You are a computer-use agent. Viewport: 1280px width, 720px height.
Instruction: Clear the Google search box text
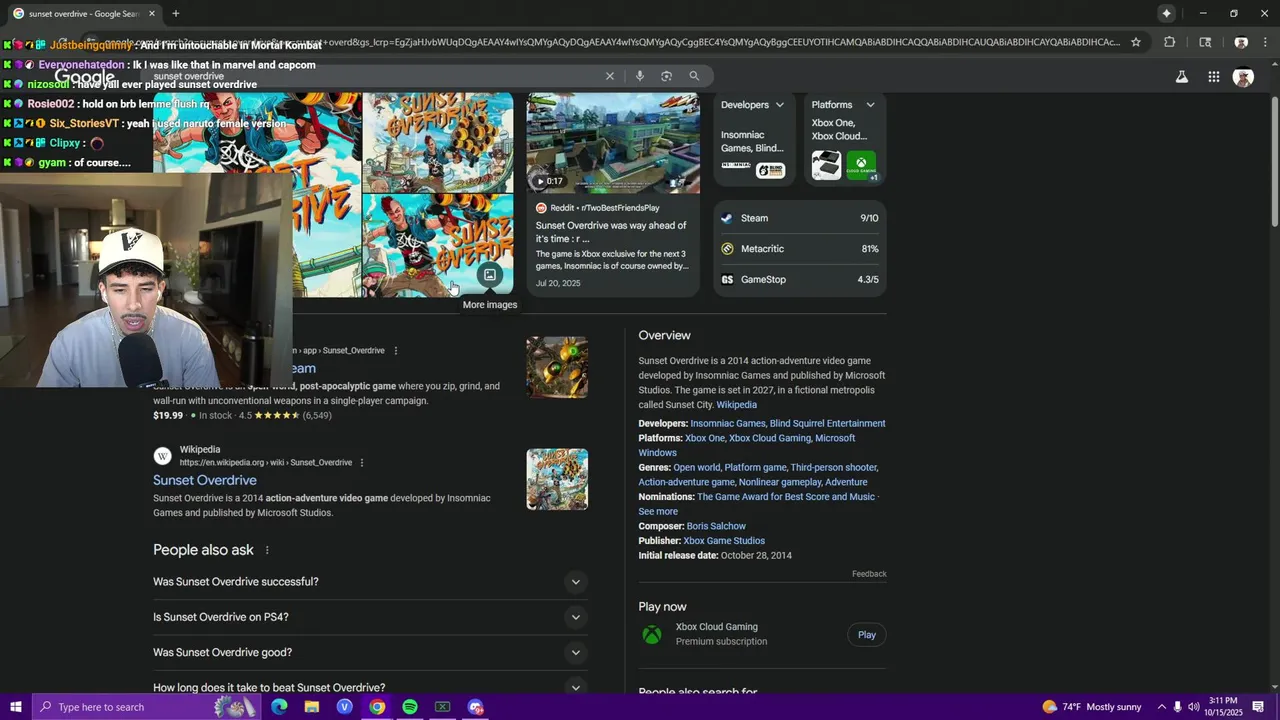click(x=610, y=76)
